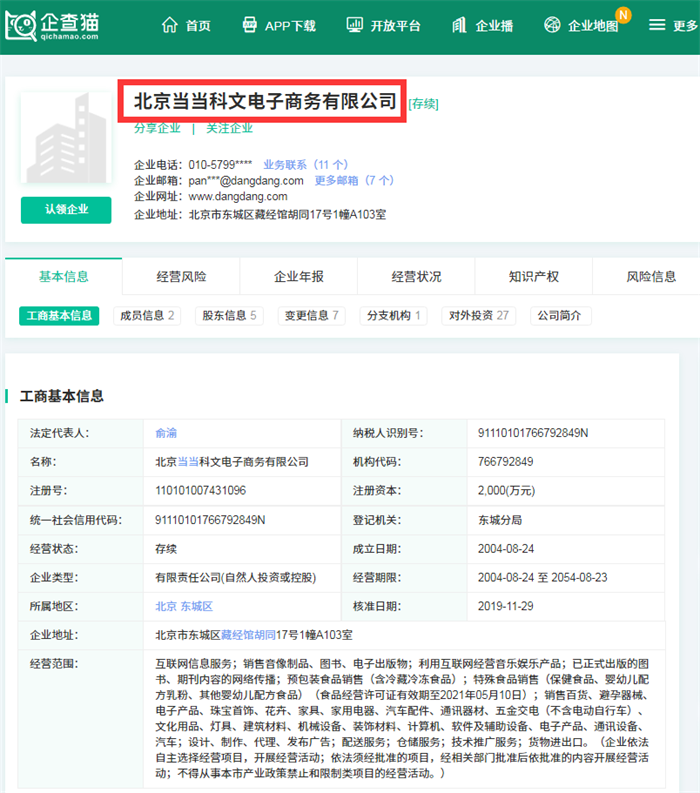This screenshot has width=700, height=793.
Task: Click email pan***@dangdang.com
Action: tap(246, 181)
